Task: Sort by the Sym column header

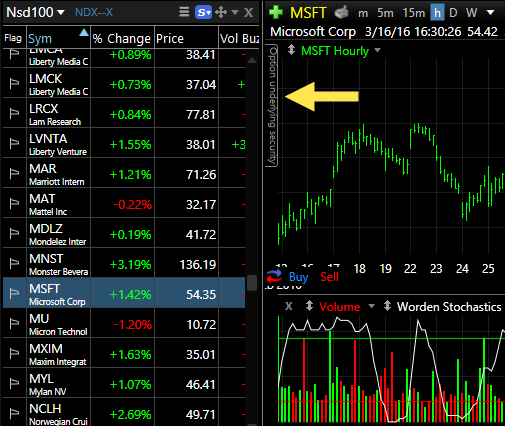Action: tap(58, 38)
